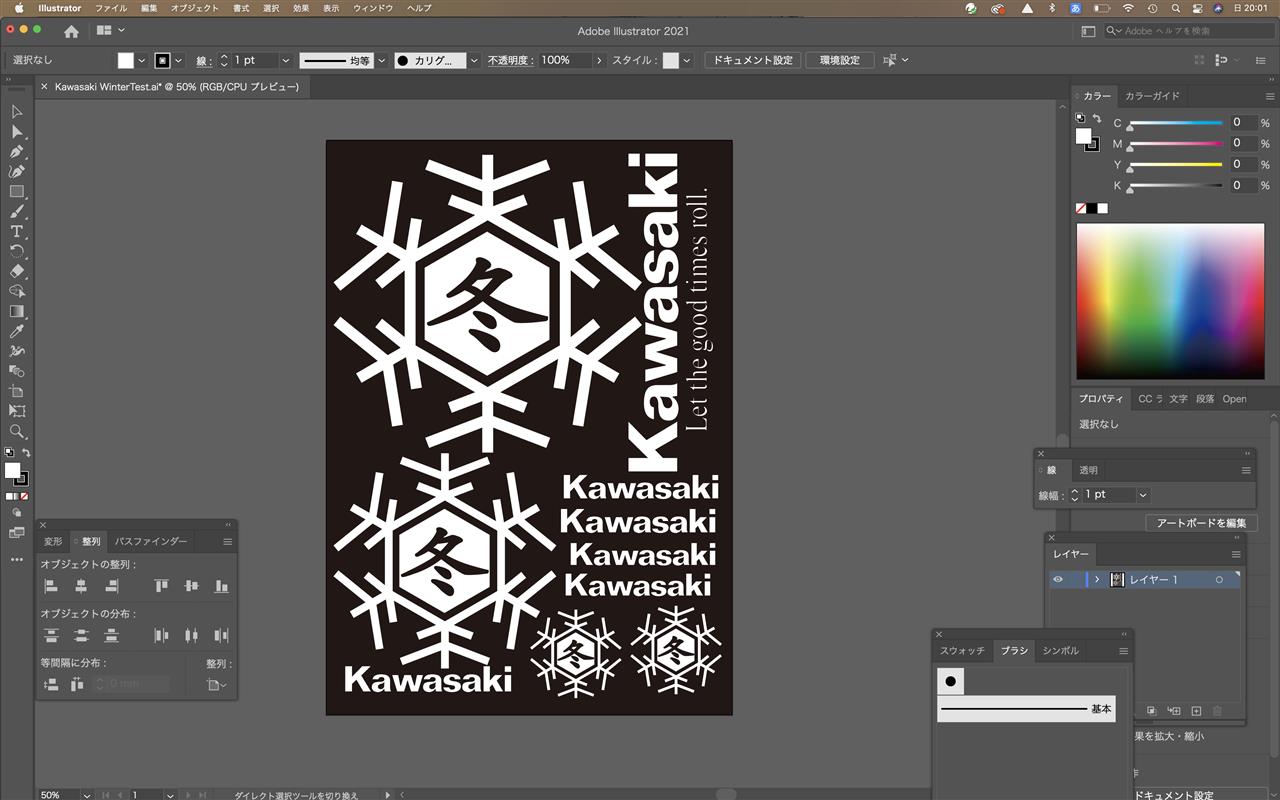Image resolution: width=1280 pixels, height=800 pixels.
Task: Open the 効果 menu
Action: (301, 8)
